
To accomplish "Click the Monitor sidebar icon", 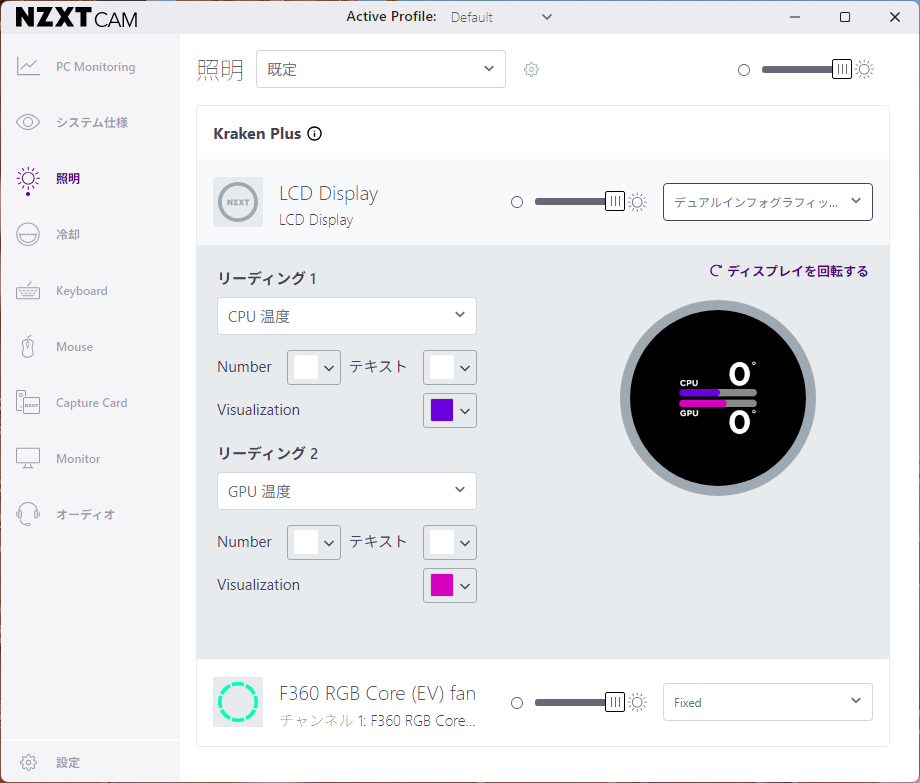I will (x=28, y=458).
